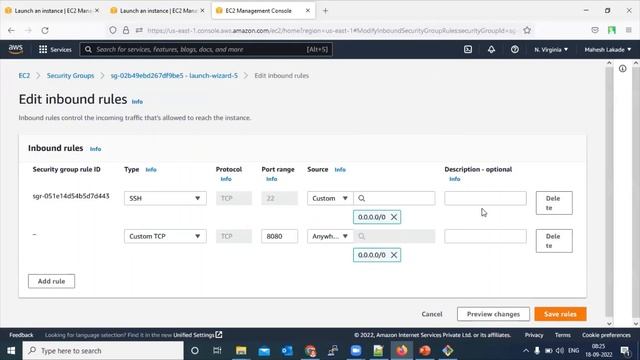Open Firefox from taskbar
The image size is (640, 360).
click(x=402, y=351)
